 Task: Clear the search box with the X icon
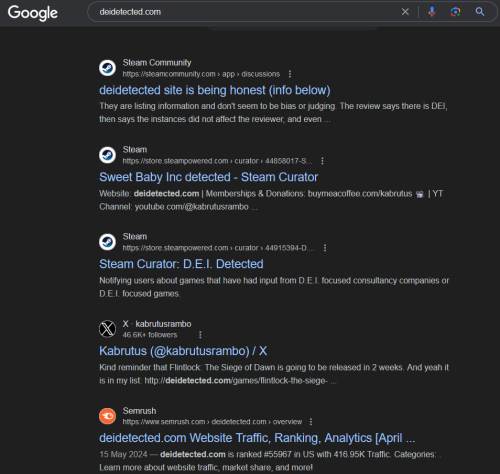(x=405, y=12)
